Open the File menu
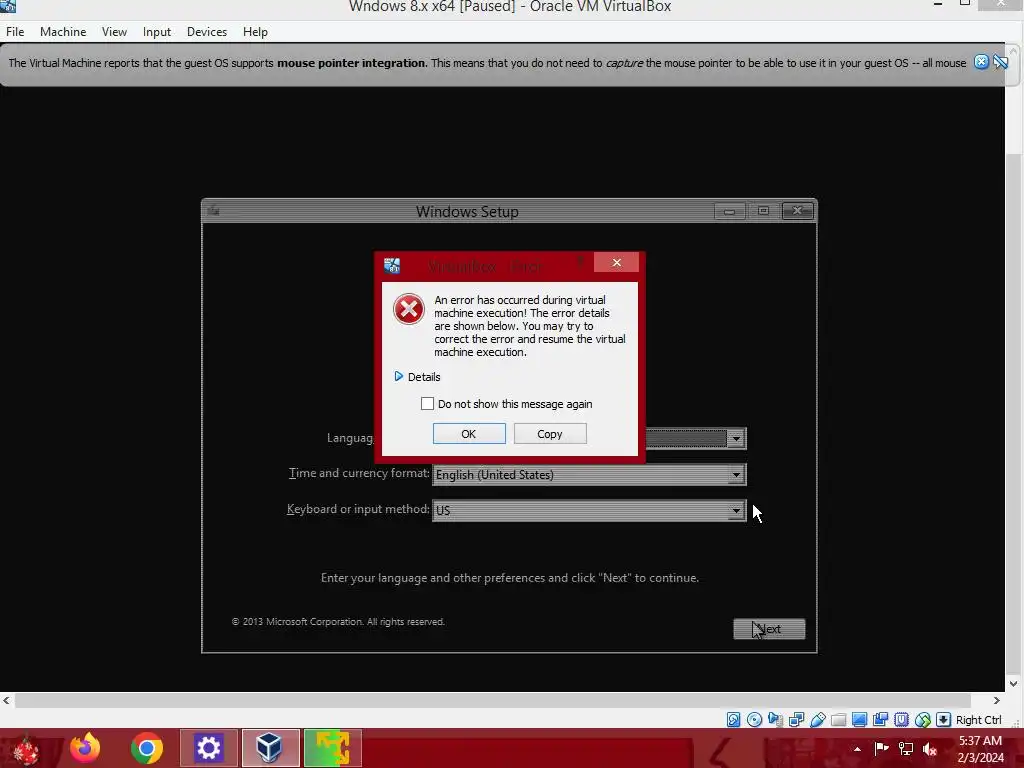1024x768 pixels. [15, 31]
